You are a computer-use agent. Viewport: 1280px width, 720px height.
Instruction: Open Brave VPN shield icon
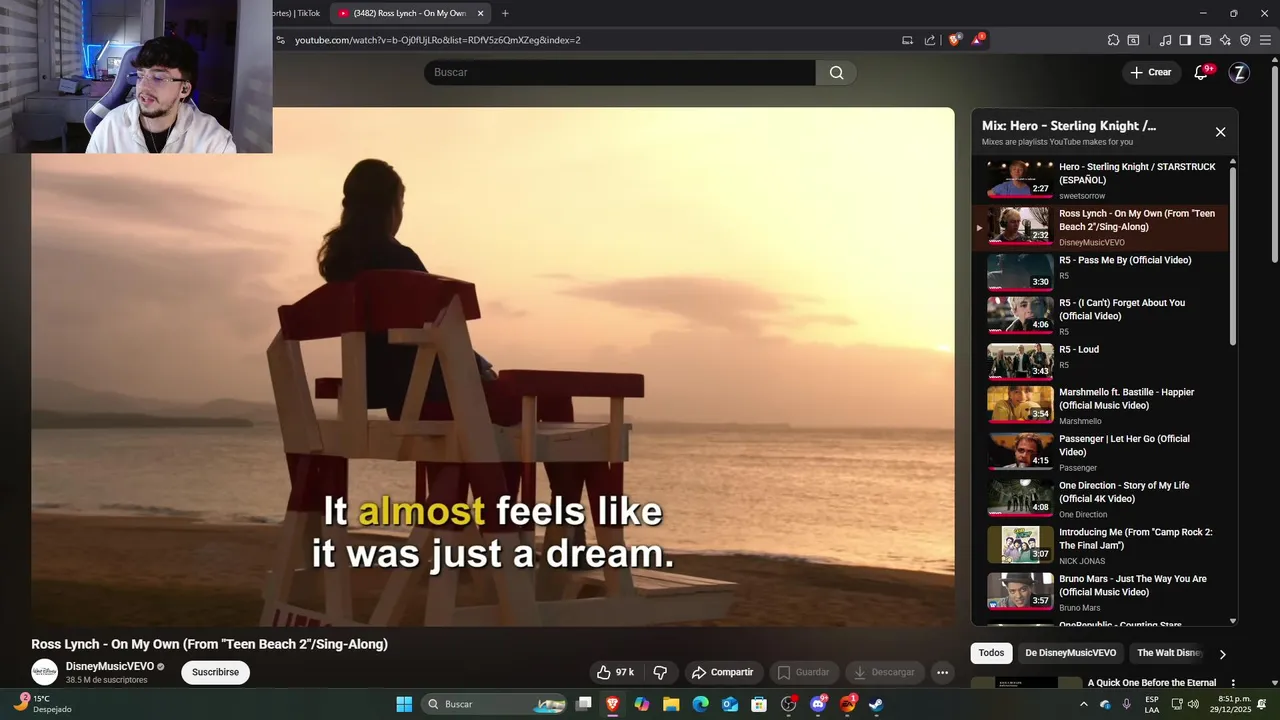click(x=1245, y=40)
